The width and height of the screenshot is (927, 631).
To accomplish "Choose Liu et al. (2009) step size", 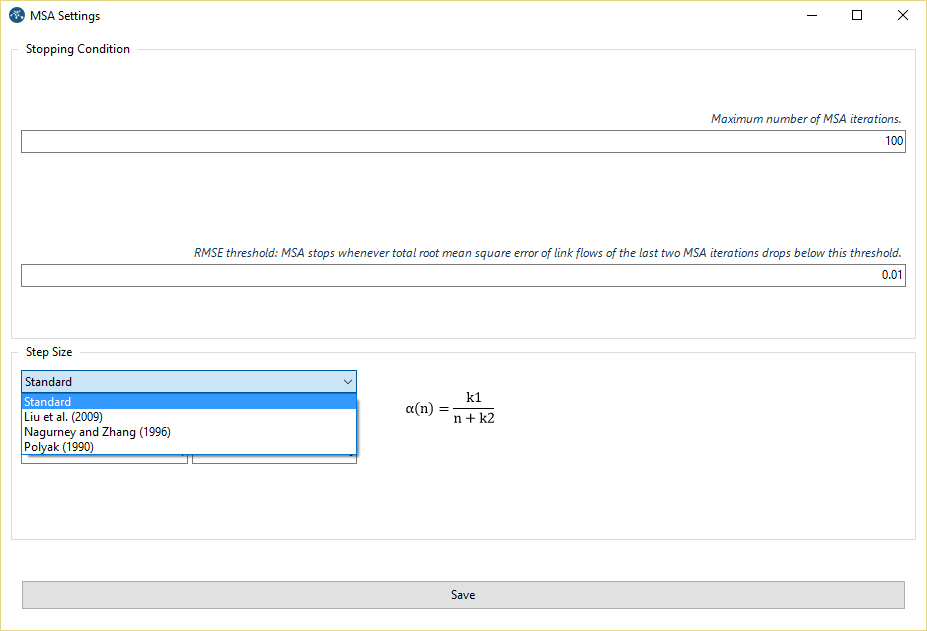I will 188,417.
